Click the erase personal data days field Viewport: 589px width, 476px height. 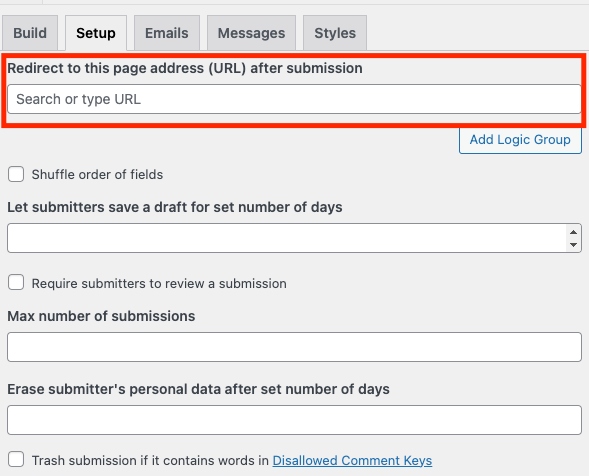[x=294, y=420]
